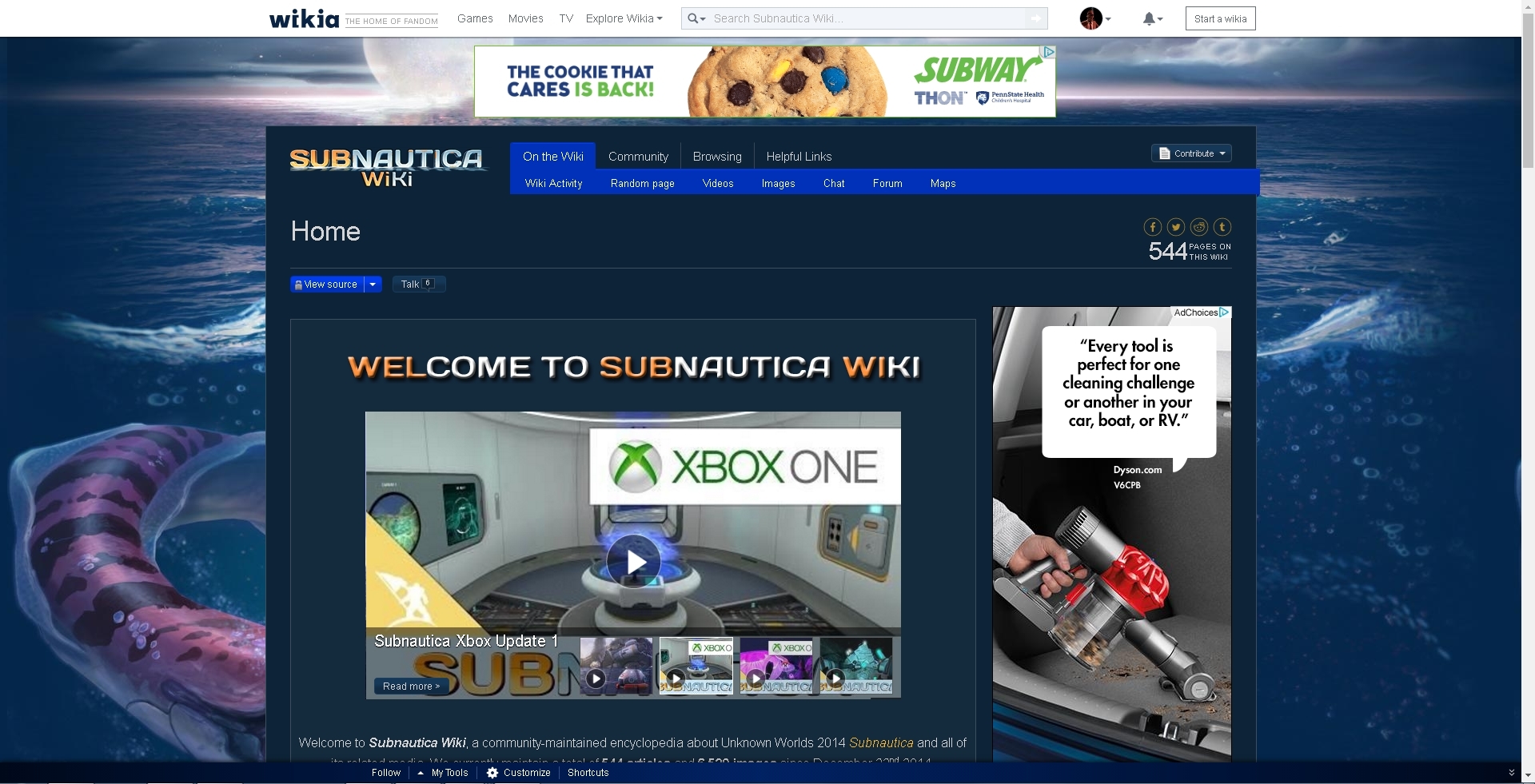Open the Helpful Links tab
Viewport: 1535px width, 784px height.
coord(799,157)
